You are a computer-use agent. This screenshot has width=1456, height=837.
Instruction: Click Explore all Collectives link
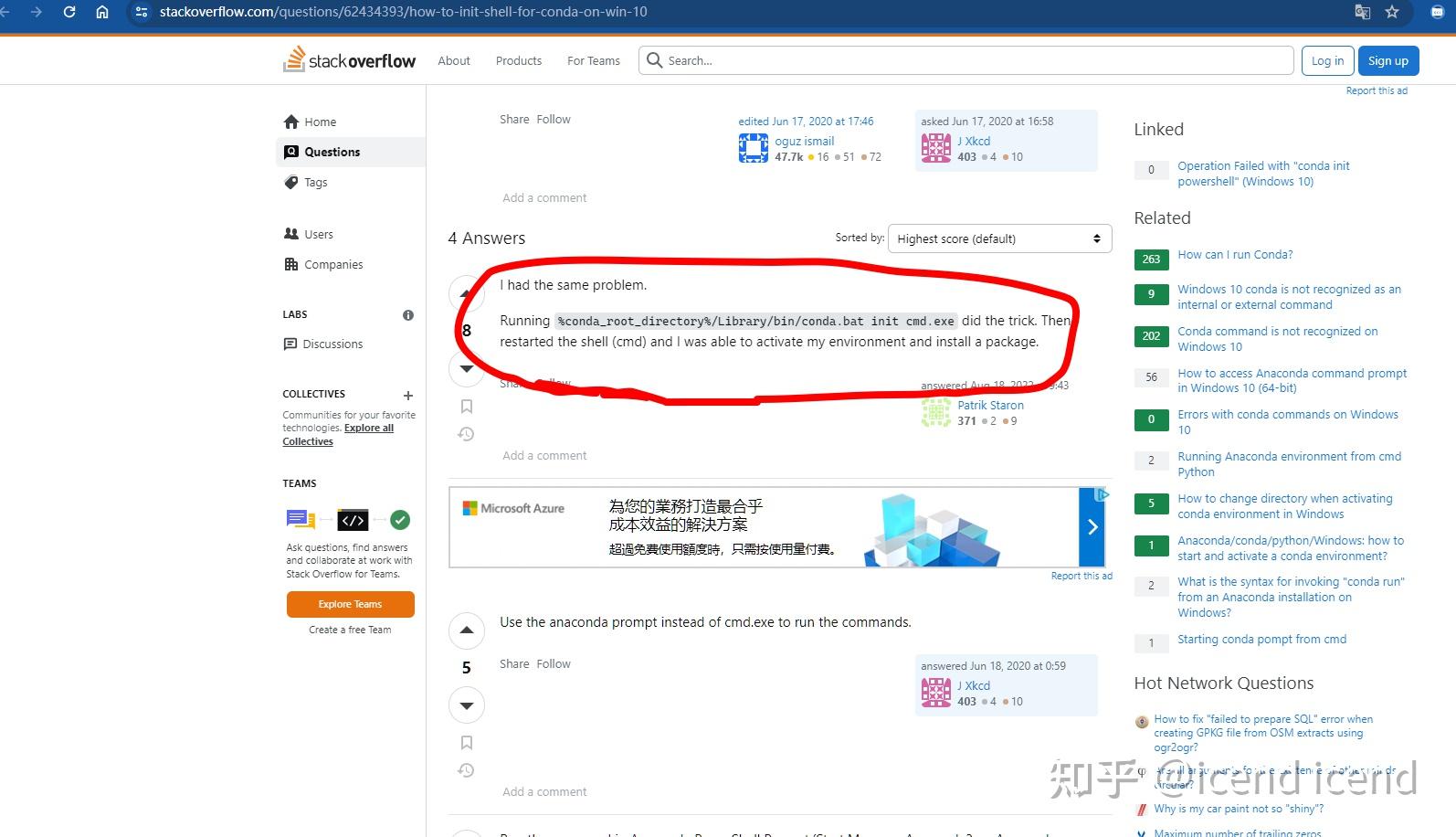pyautogui.click(x=338, y=435)
